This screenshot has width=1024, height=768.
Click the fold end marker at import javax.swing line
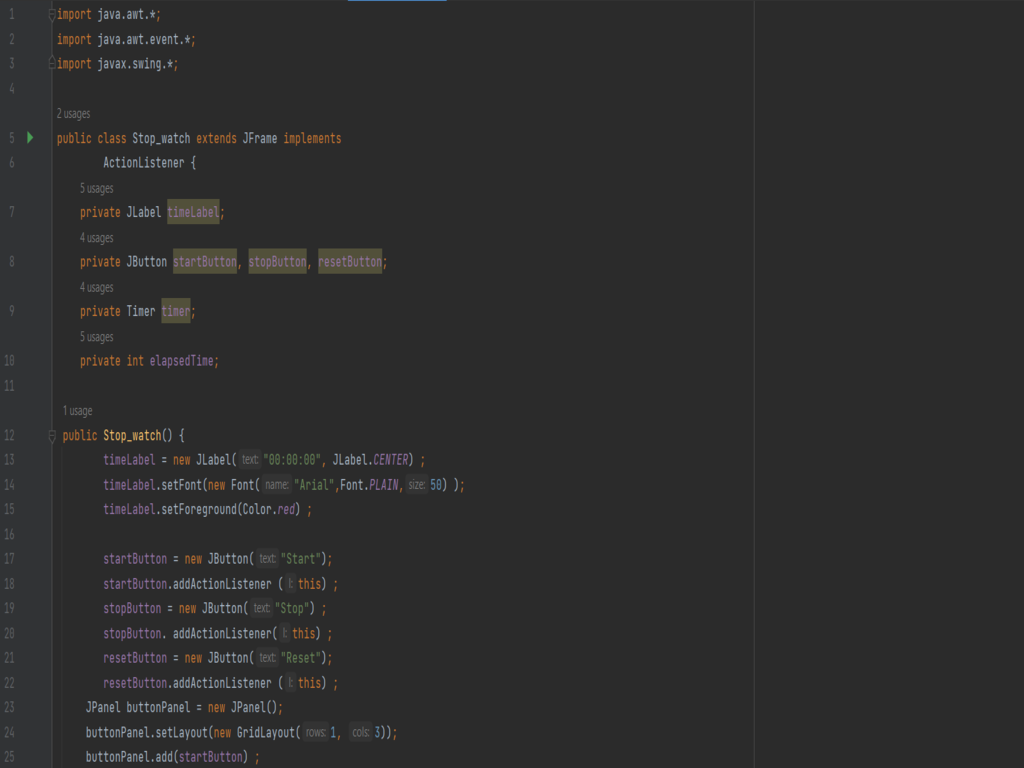[x=52, y=63]
